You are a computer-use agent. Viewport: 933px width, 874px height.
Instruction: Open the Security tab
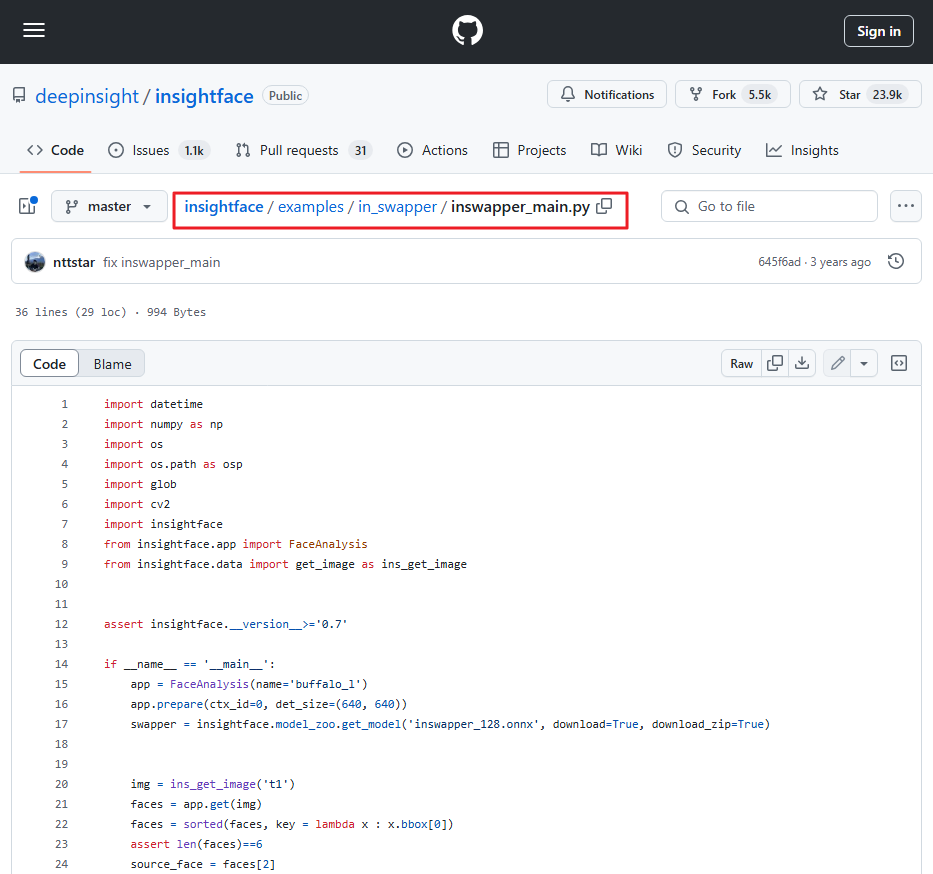[705, 151]
